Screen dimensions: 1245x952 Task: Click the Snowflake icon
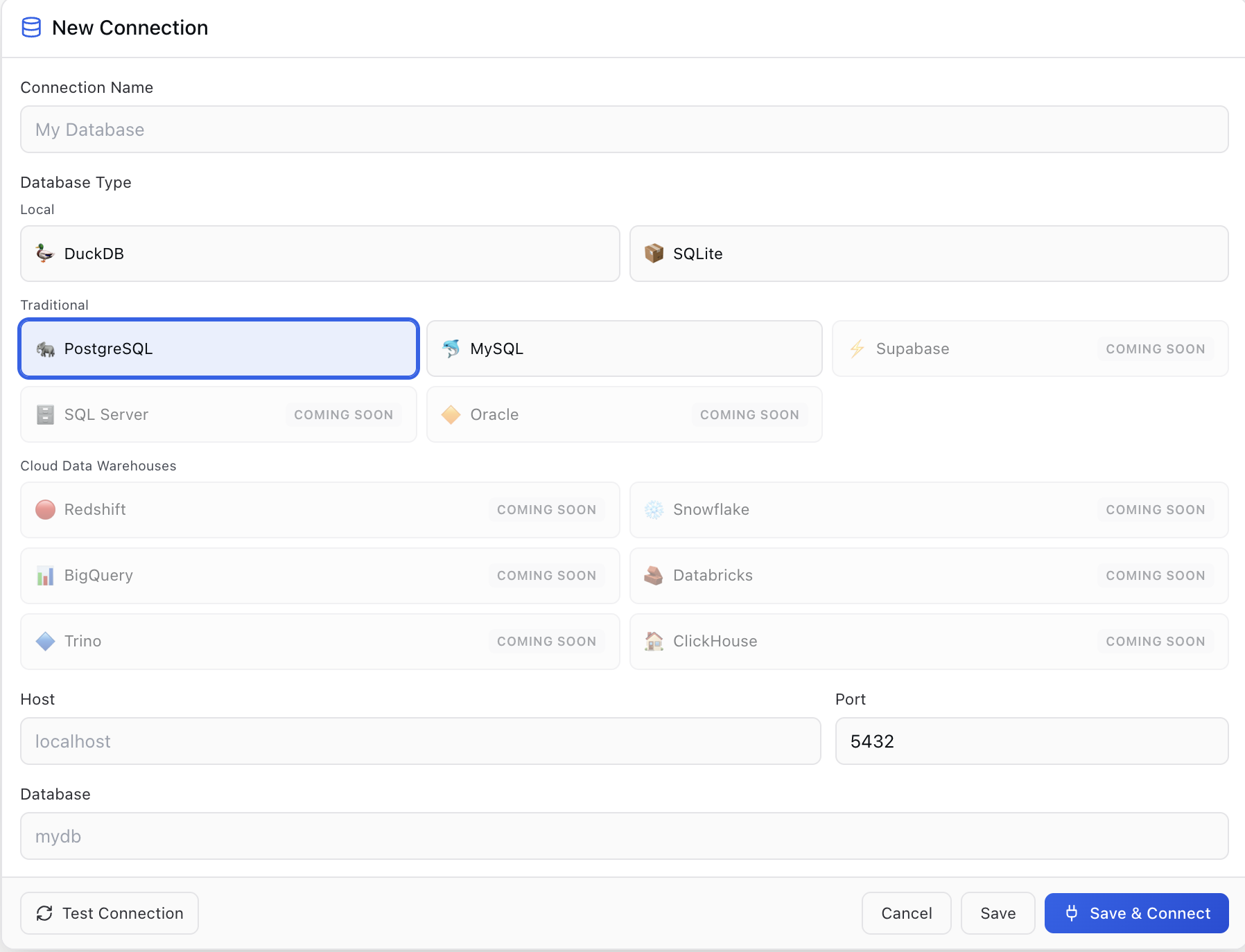pos(653,509)
